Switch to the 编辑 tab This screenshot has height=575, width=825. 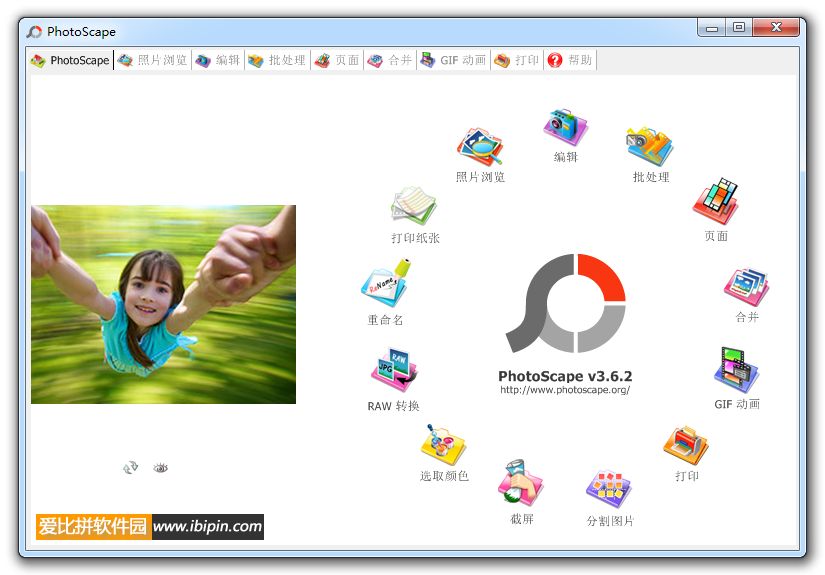click(218, 60)
